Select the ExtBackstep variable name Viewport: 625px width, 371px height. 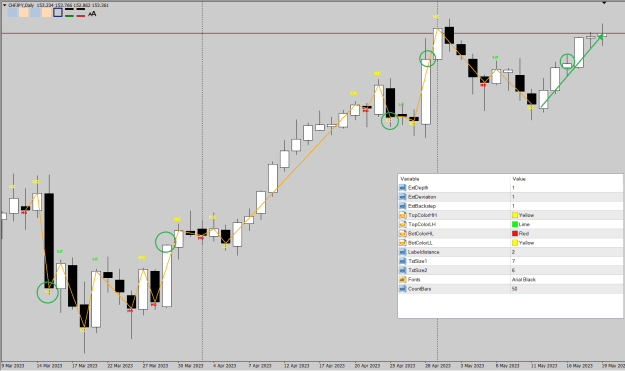(422, 206)
